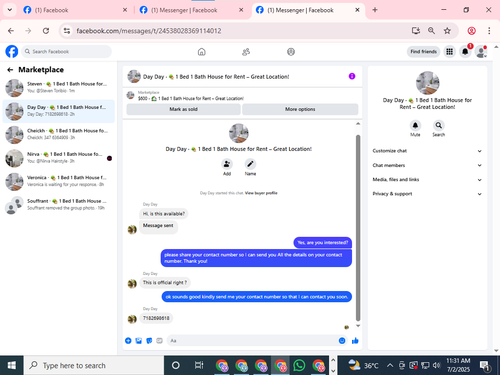Open WhatsApp from the taskbar
The image size is (500, 375).
coord(299,366)
